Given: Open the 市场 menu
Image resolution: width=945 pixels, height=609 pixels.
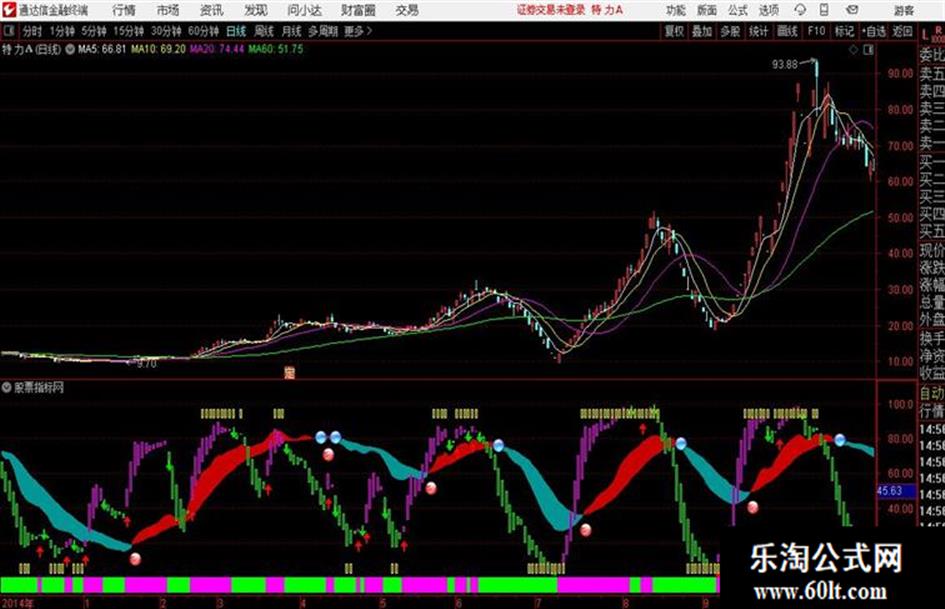Looking at the screenshot, I should point(168,10).
